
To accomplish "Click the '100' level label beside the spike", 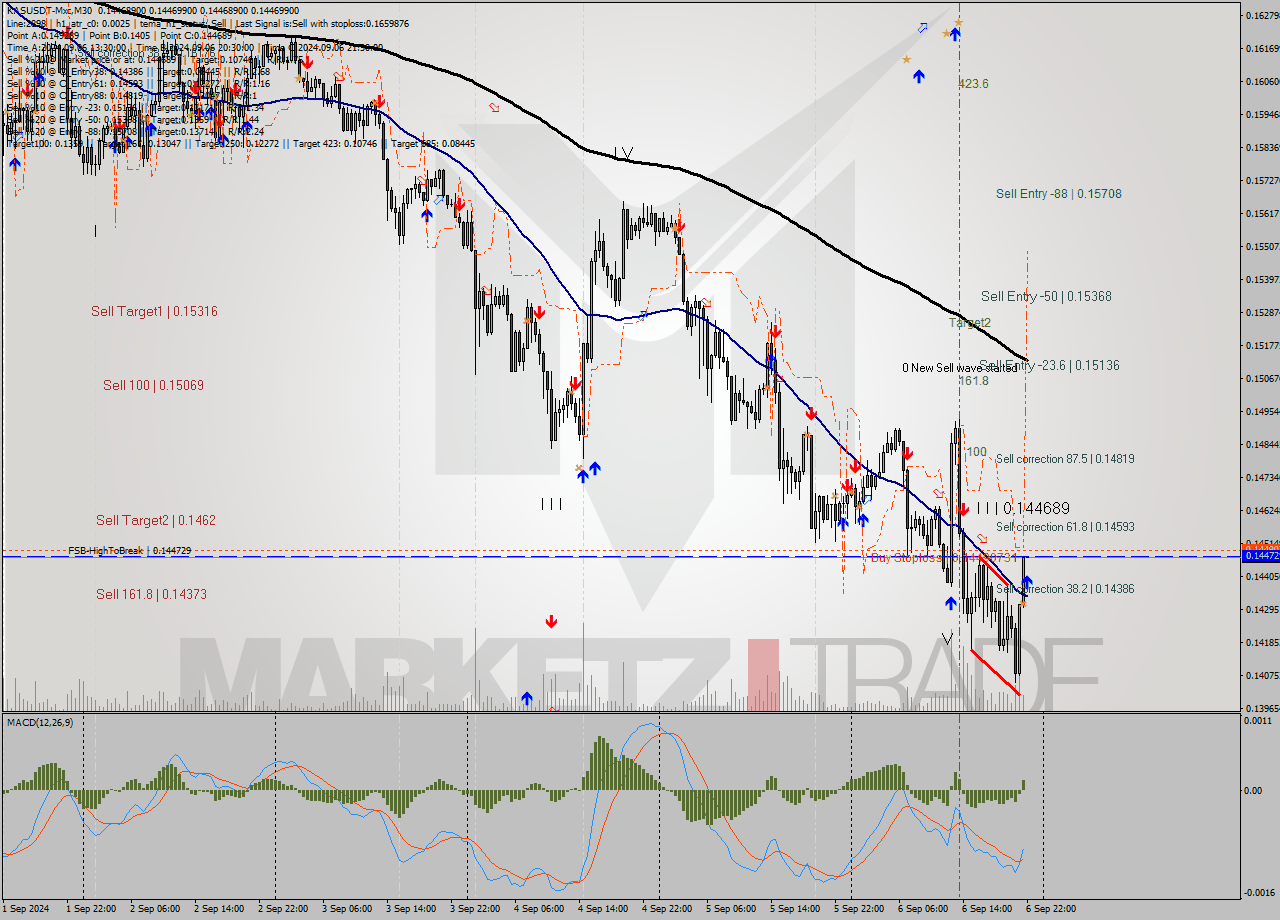I will [976, 452].
